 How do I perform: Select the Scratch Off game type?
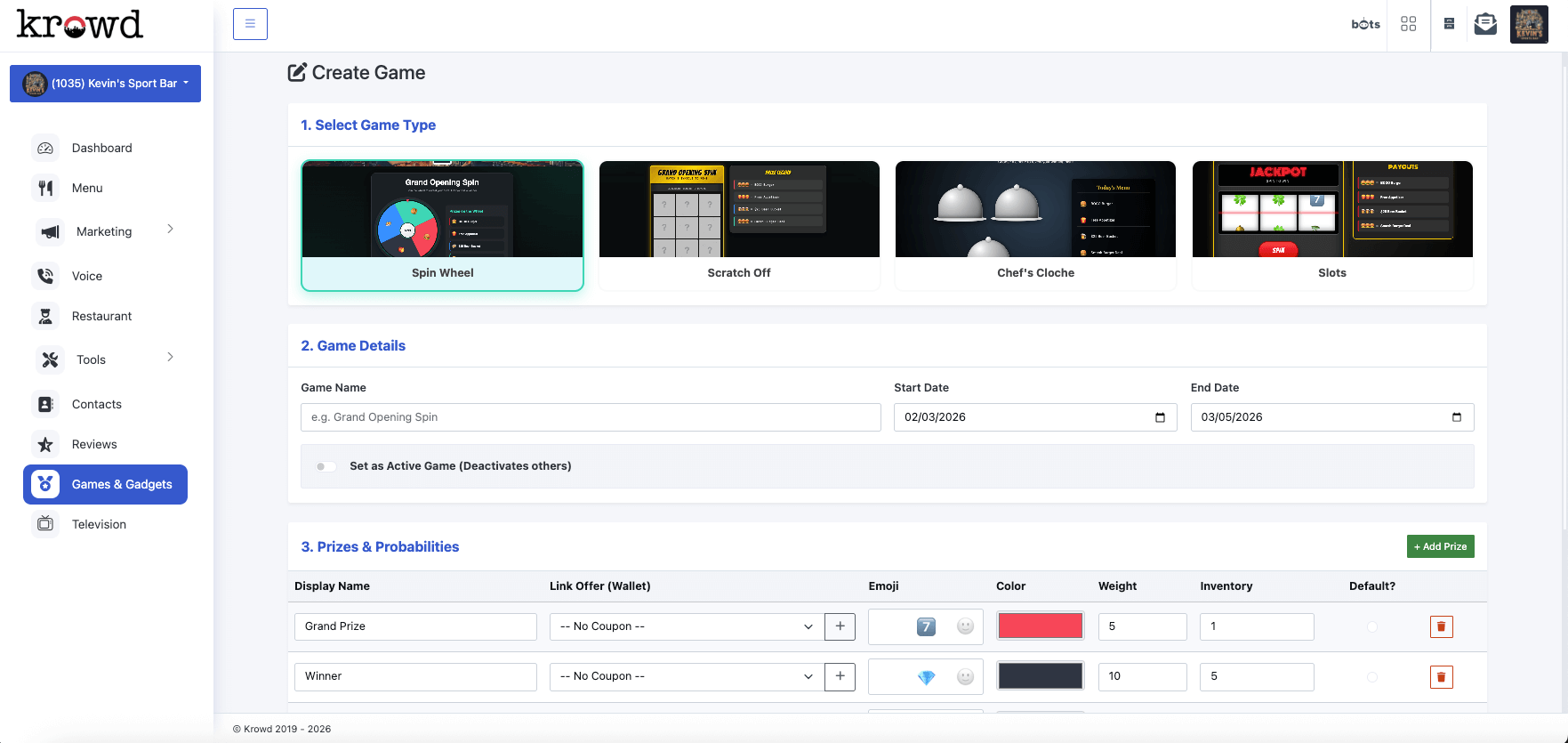[x=739, y=225]
